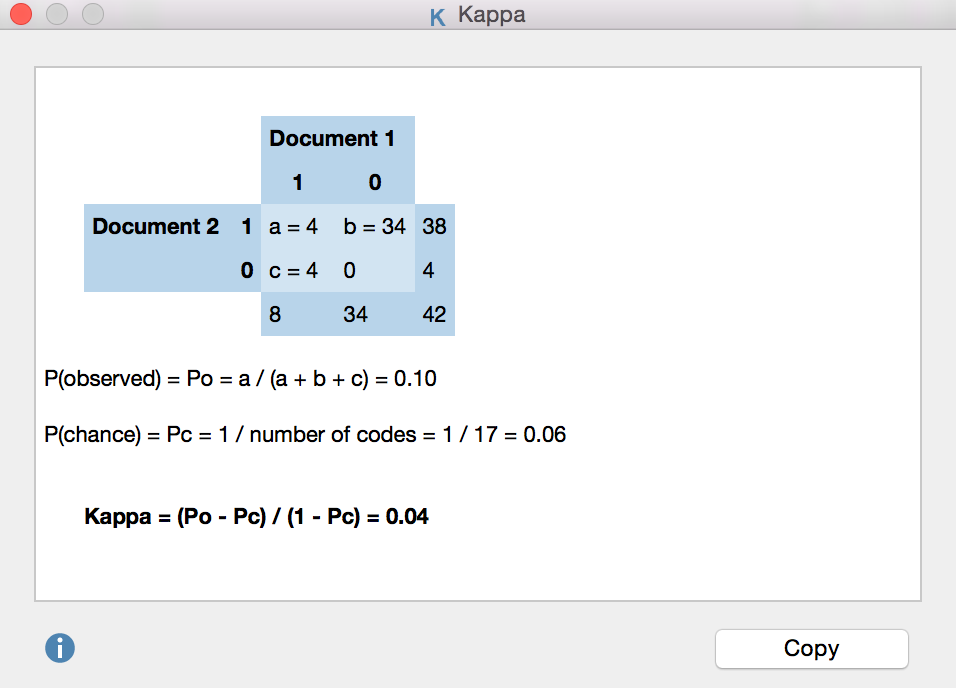956x688 pixels.
Task: Select the column total 8 cell
Action: coord(275,315)
